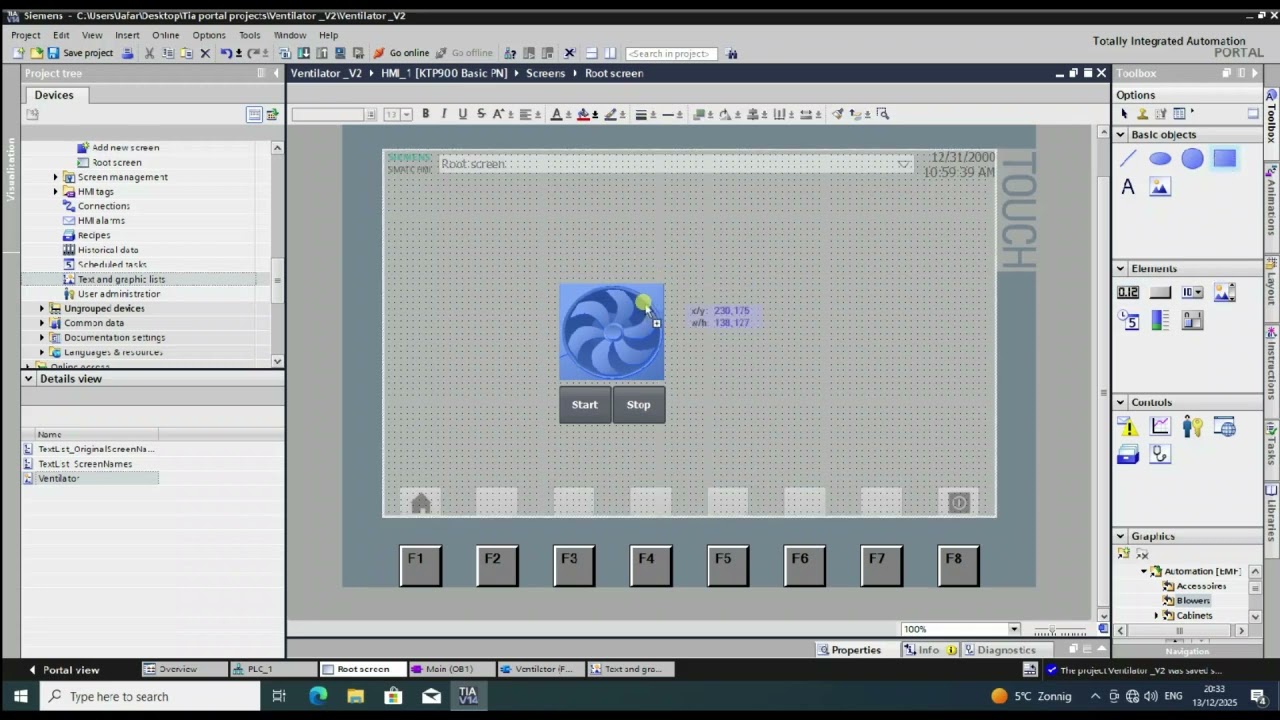The height and width of the screenshot is (720, 1280).
Task: Select Text and graphic lists tree item
Action: (121, 279)
